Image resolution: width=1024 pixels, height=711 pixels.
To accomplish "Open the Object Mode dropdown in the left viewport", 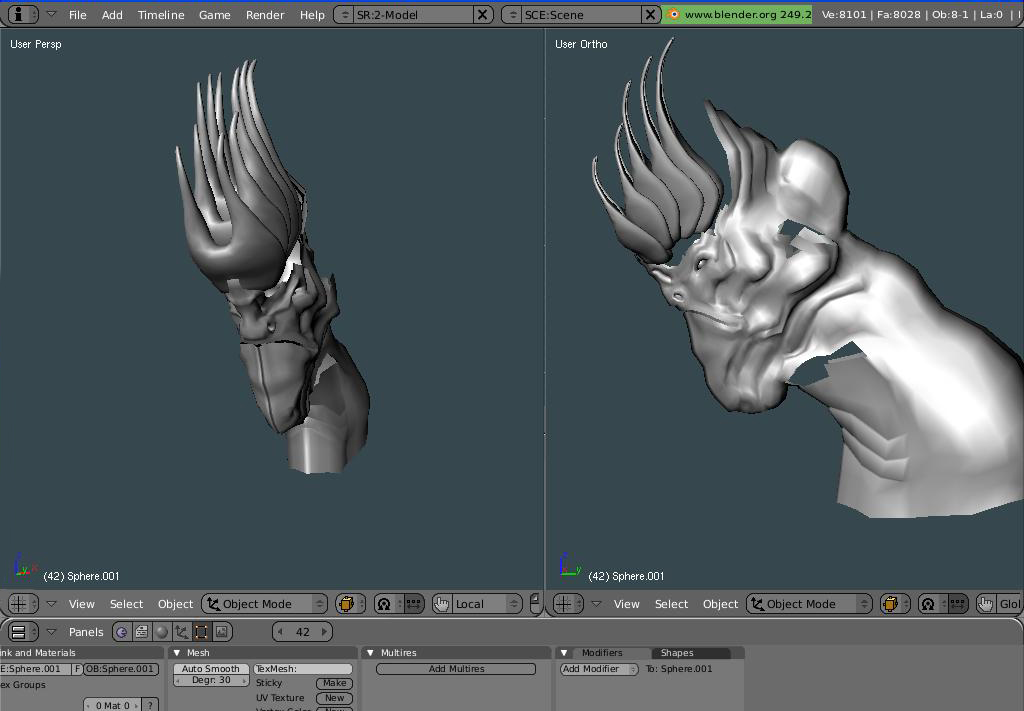I will point(264,604).
